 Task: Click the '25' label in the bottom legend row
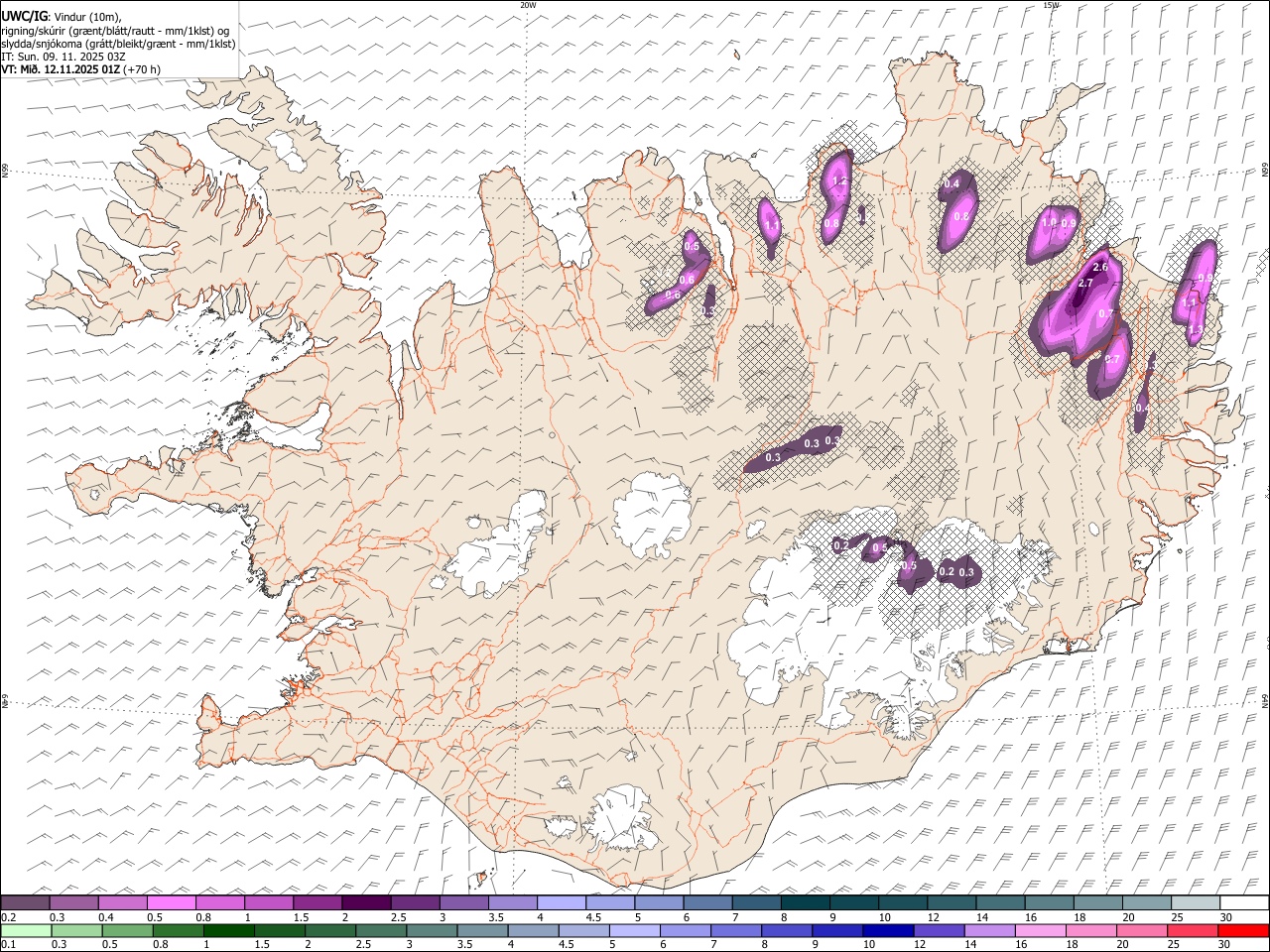tap(1173, 944)
